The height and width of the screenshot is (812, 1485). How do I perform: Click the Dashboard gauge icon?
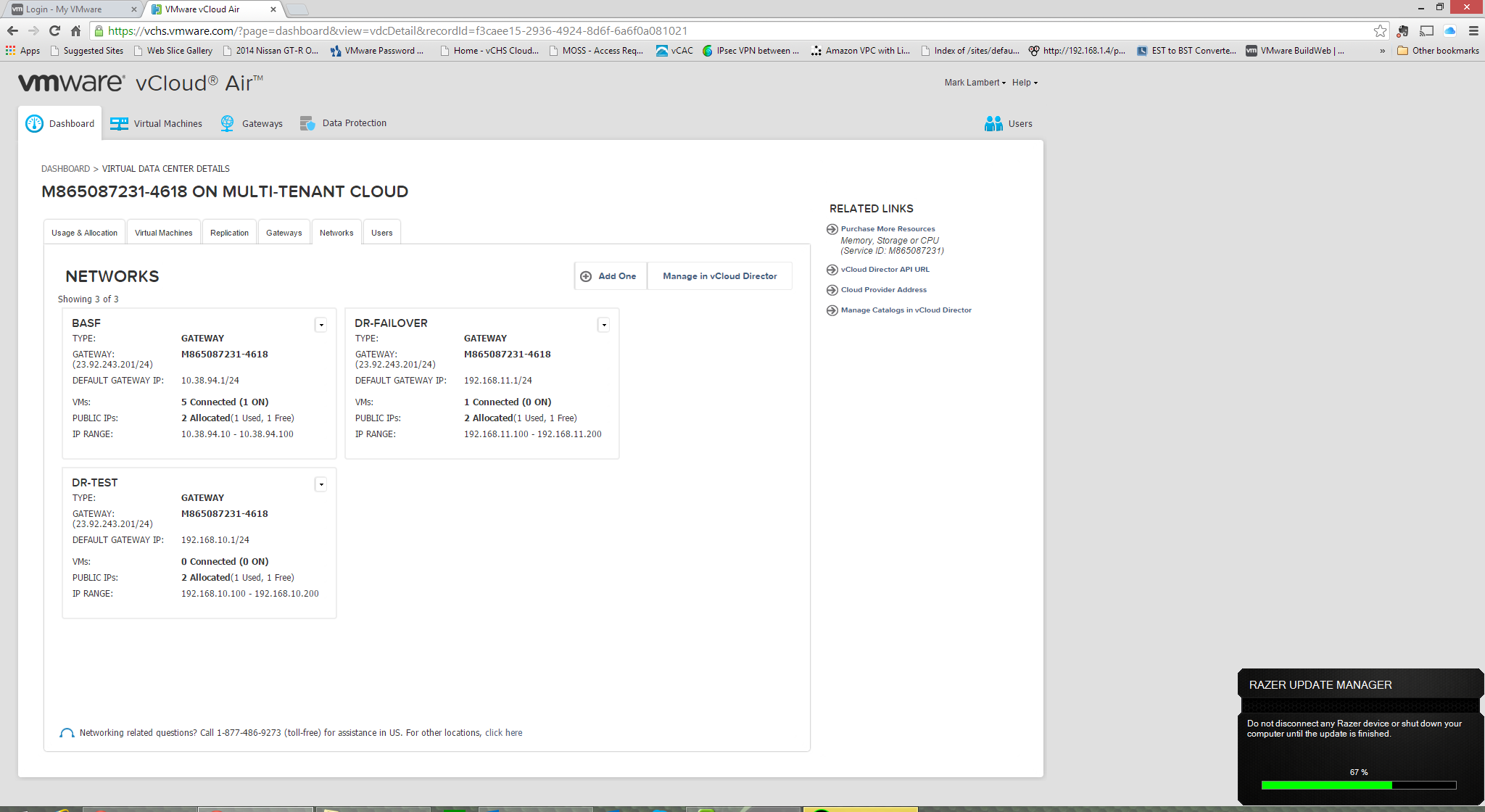click(34, 123)
